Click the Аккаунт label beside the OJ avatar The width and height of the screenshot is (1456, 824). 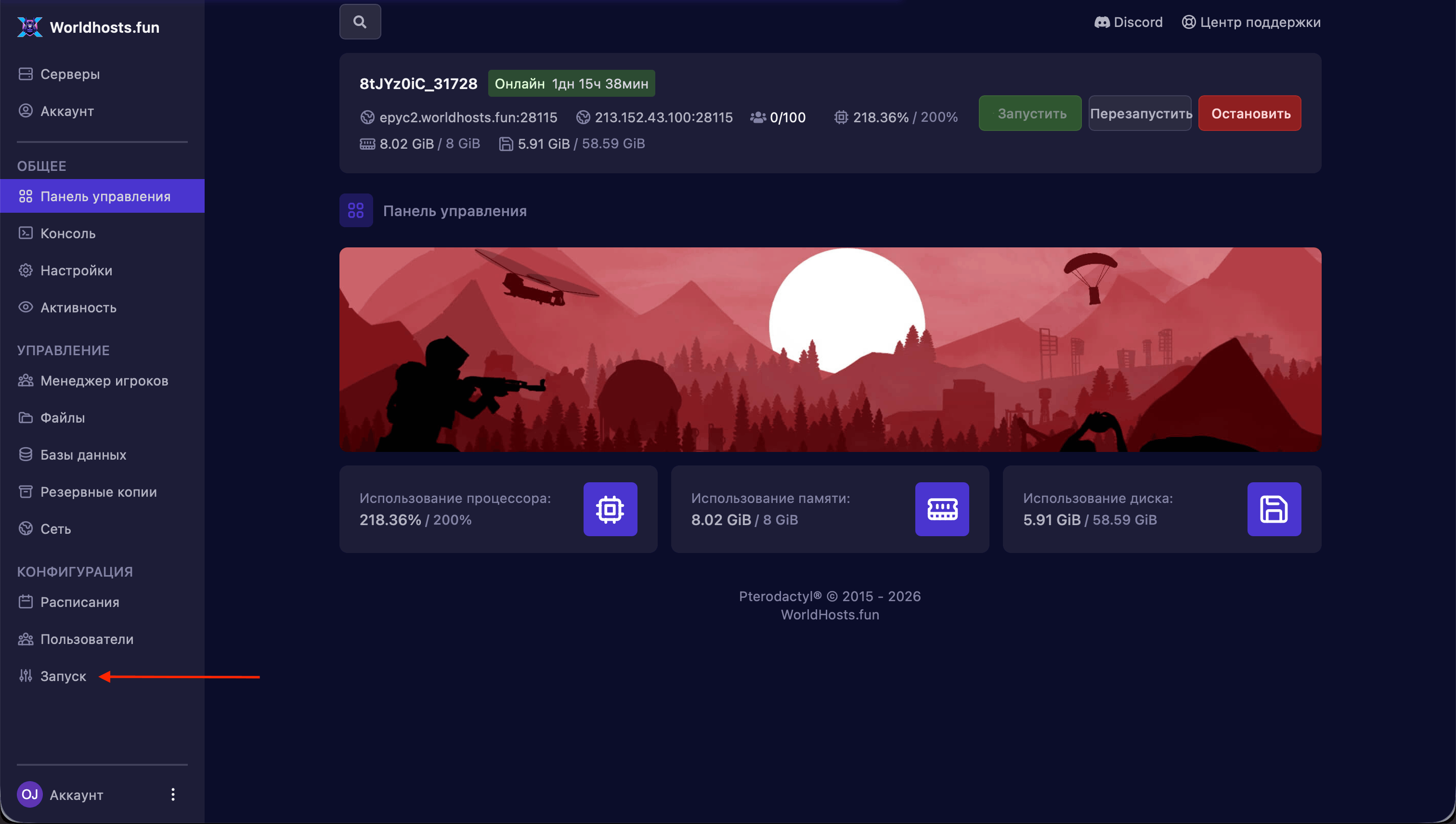pyautogui.click(x=77, y=795)
